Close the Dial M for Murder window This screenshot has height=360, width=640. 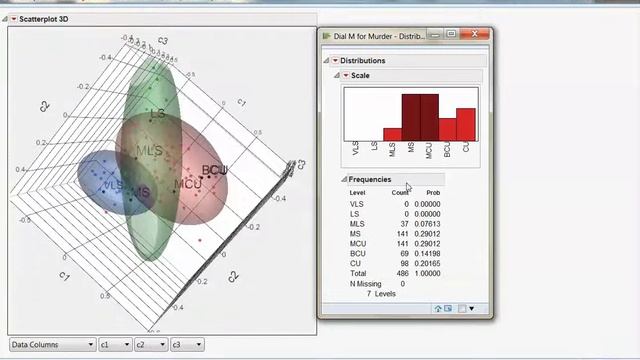pyautogui.click(x=474, y=34)
